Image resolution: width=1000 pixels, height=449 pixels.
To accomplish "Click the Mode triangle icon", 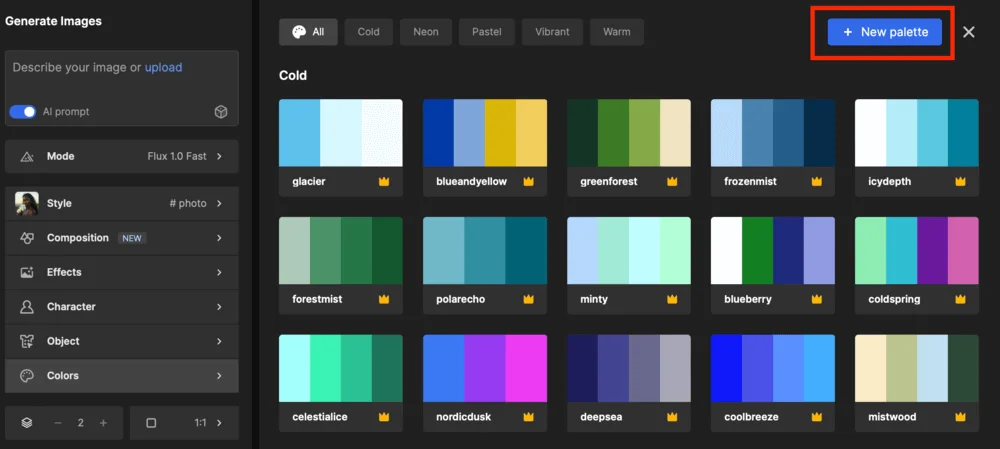I will (x=27, y=157).
